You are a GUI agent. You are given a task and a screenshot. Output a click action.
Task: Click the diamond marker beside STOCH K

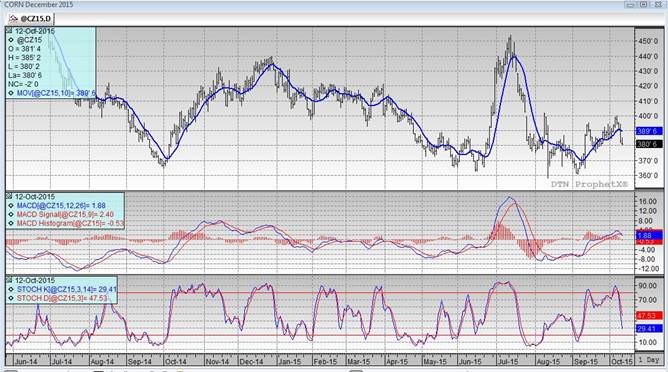[x=11, y=289]
